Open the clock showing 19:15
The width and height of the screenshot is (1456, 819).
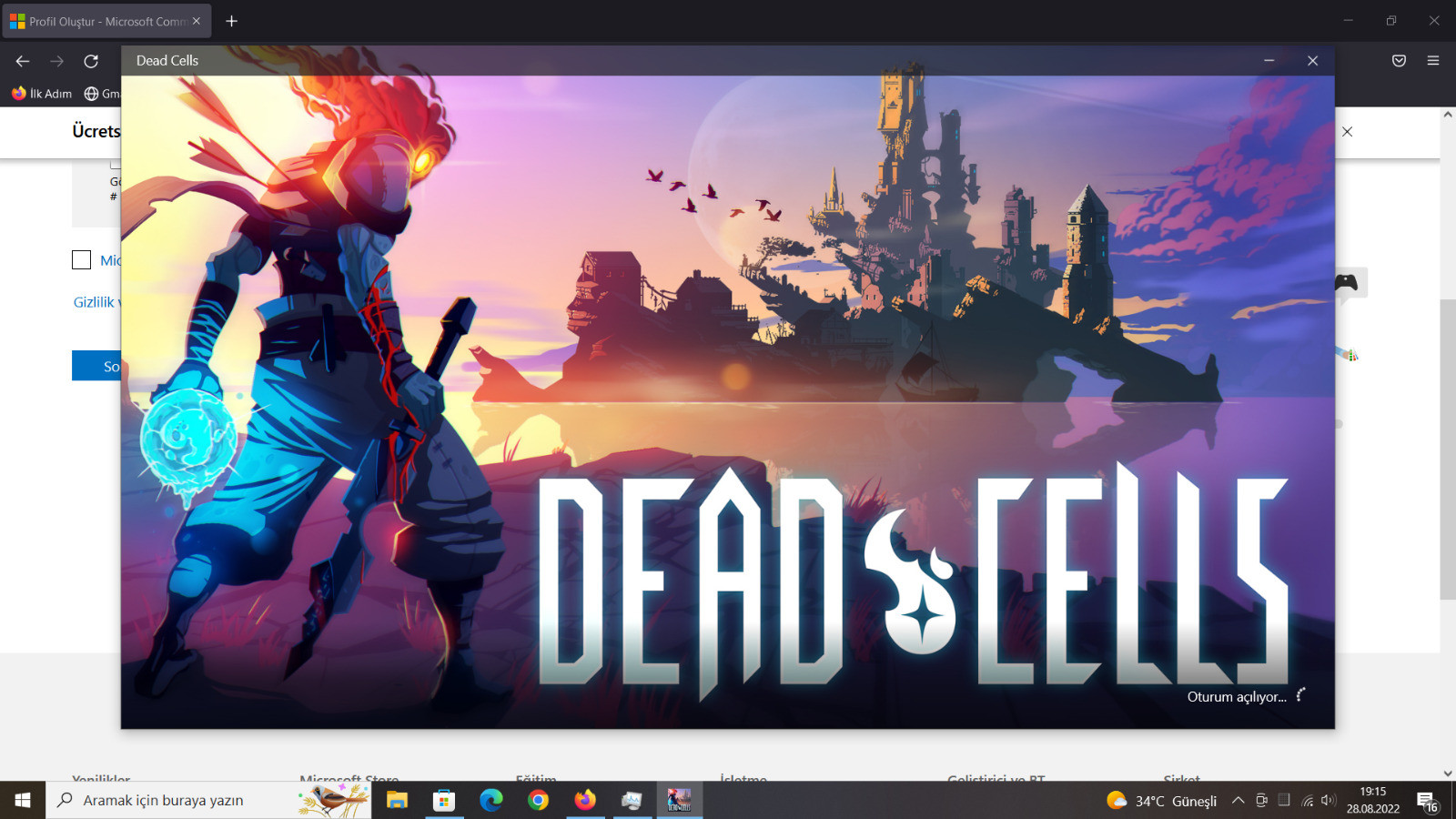click(1373, 800)
